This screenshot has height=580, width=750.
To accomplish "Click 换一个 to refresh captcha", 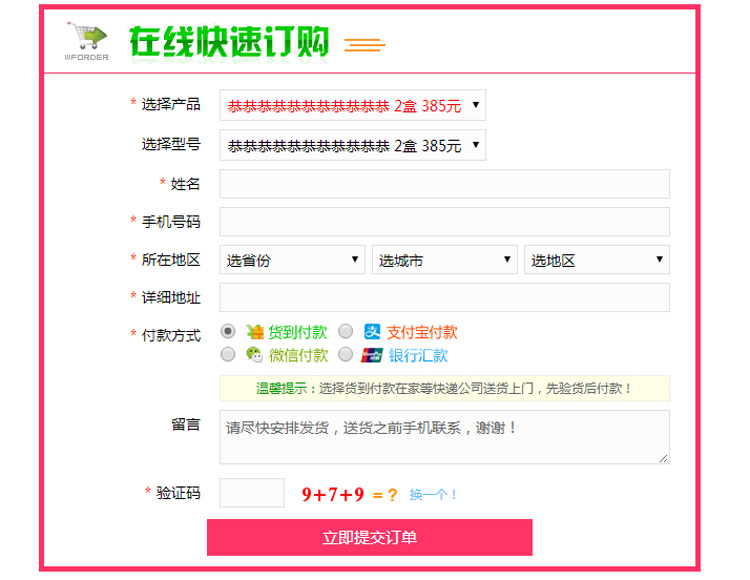I will pyautogui.click(x=433, y=494).
